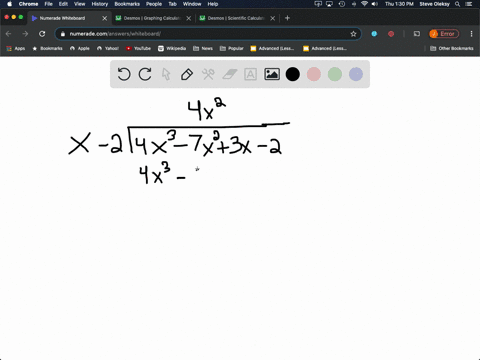Select the pen drawing tool

coord(187,74)
